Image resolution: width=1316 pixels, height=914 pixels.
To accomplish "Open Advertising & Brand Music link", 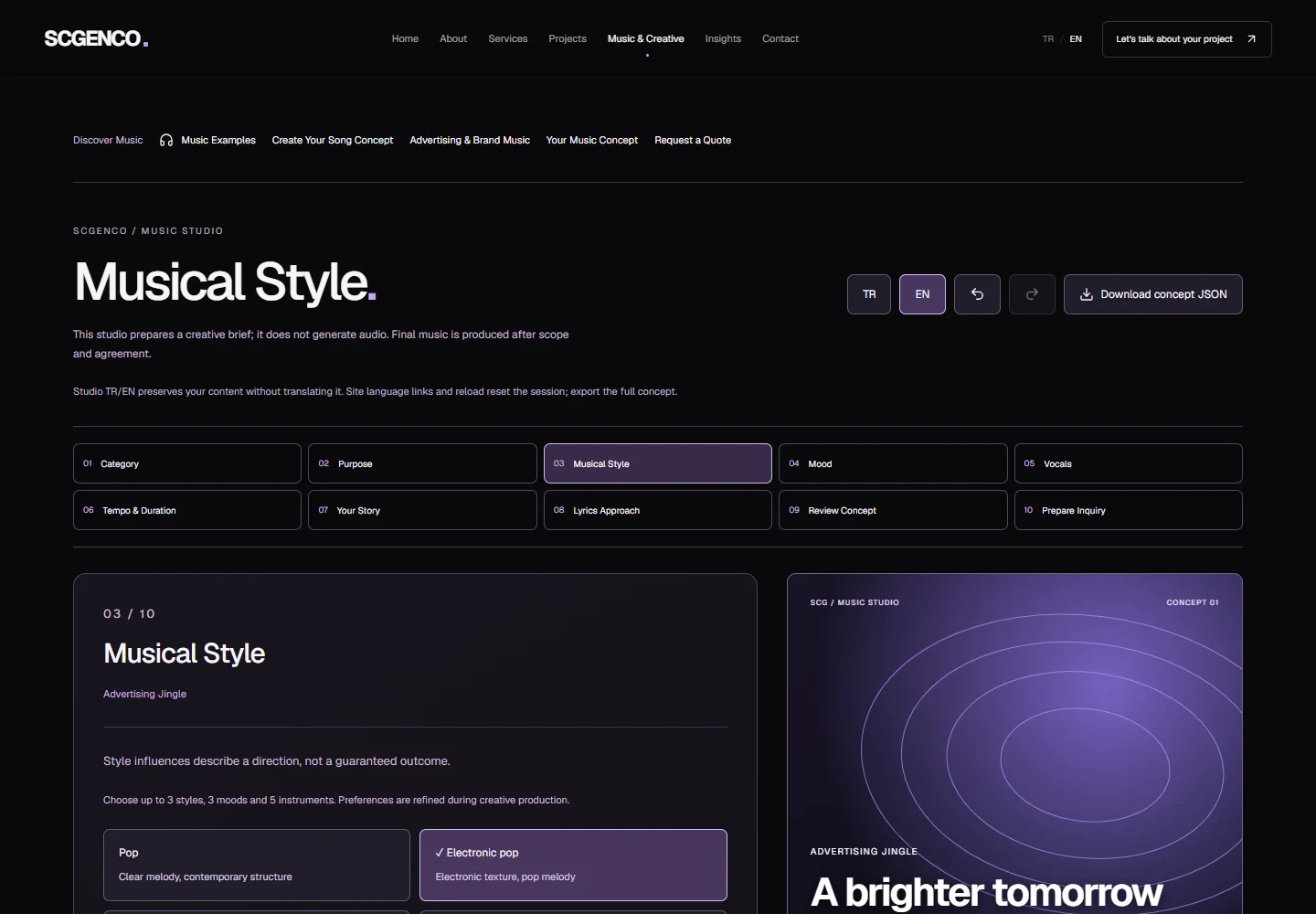I will [x=470, y=140].
